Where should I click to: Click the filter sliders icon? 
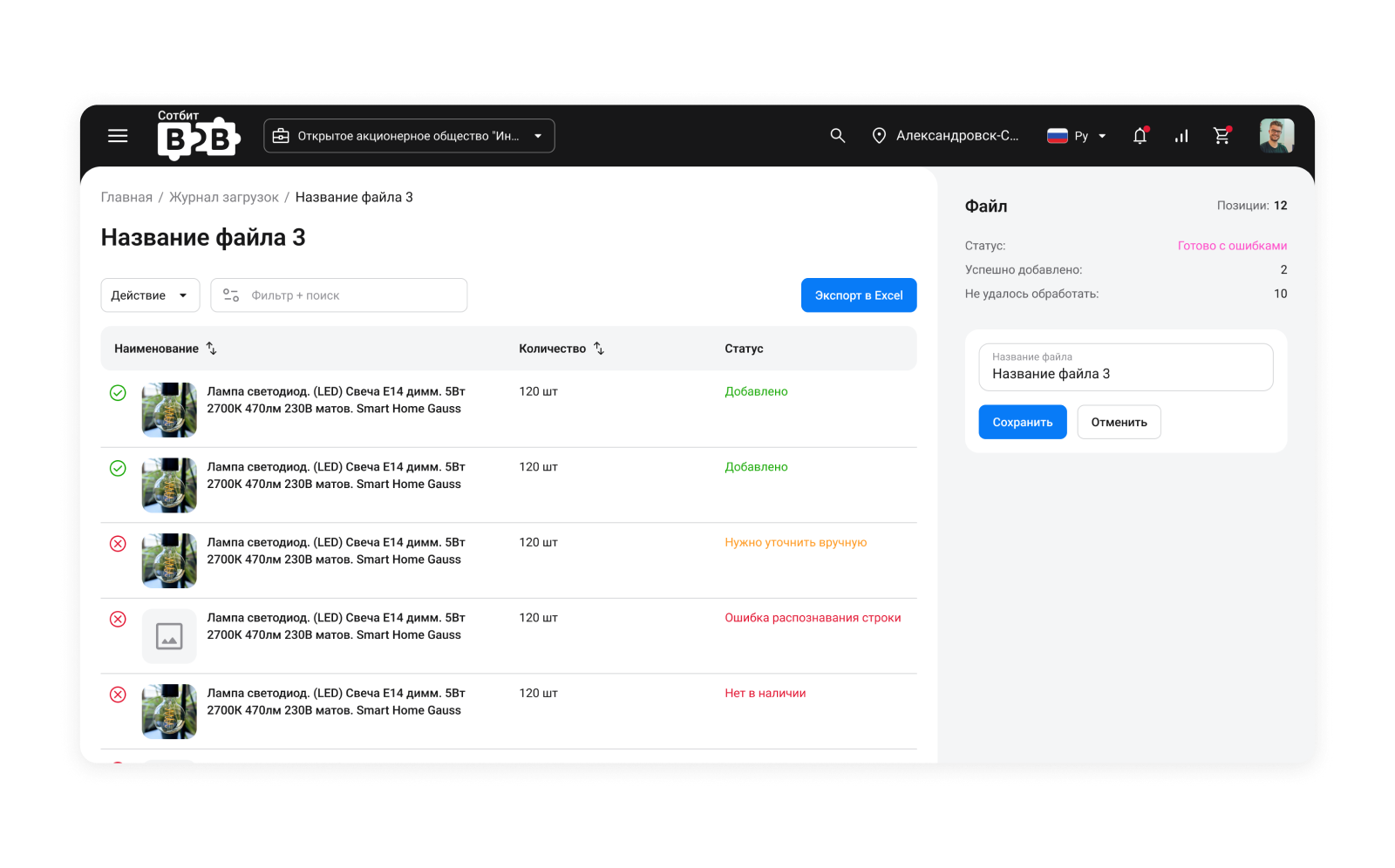tap(231, 295)
